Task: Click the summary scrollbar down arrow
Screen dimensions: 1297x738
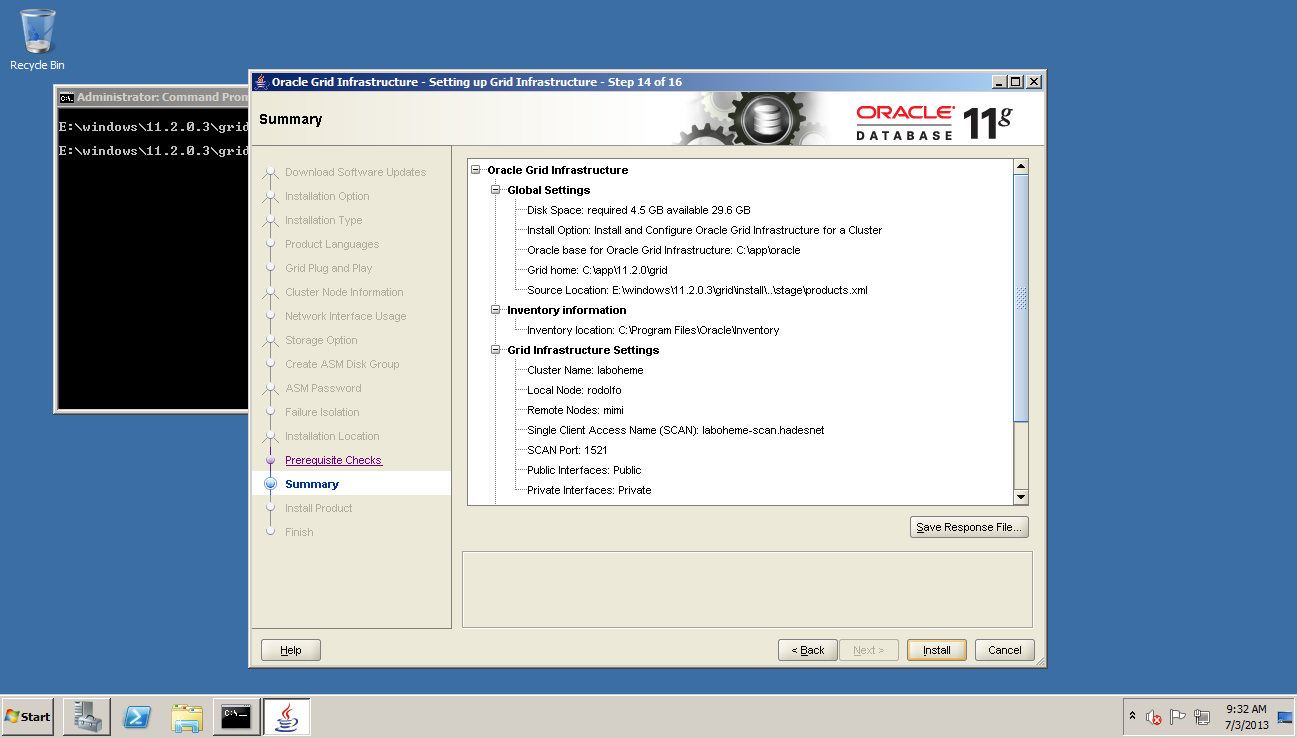Action: [1020, 497]
